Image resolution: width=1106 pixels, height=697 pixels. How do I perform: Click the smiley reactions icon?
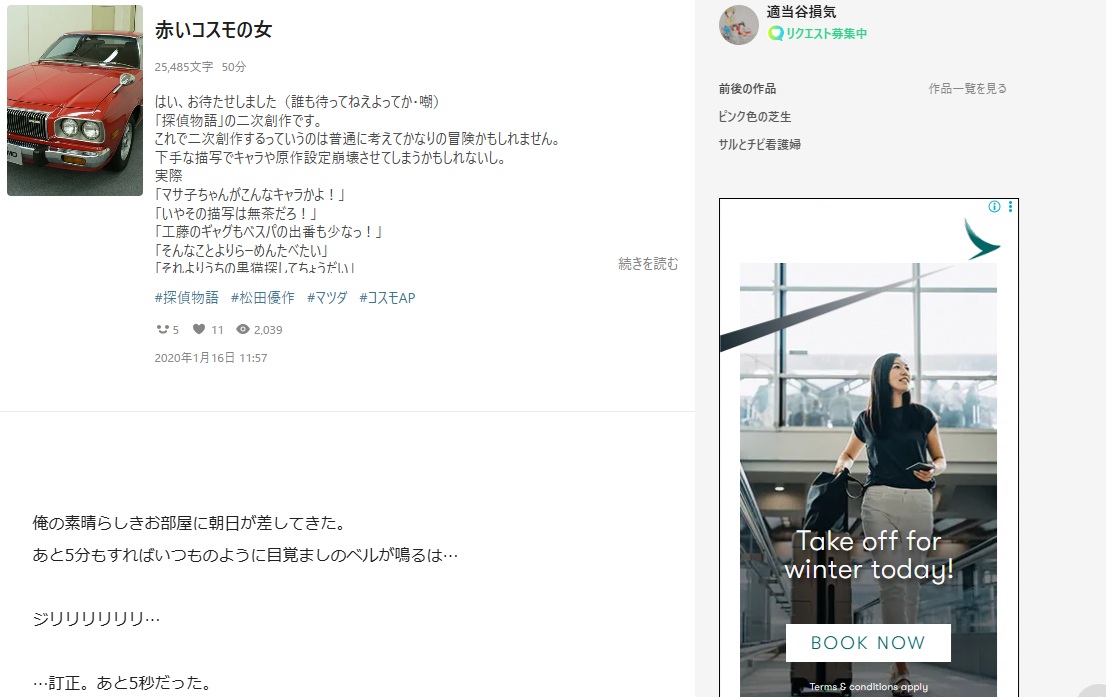click(x=162, y=329)
